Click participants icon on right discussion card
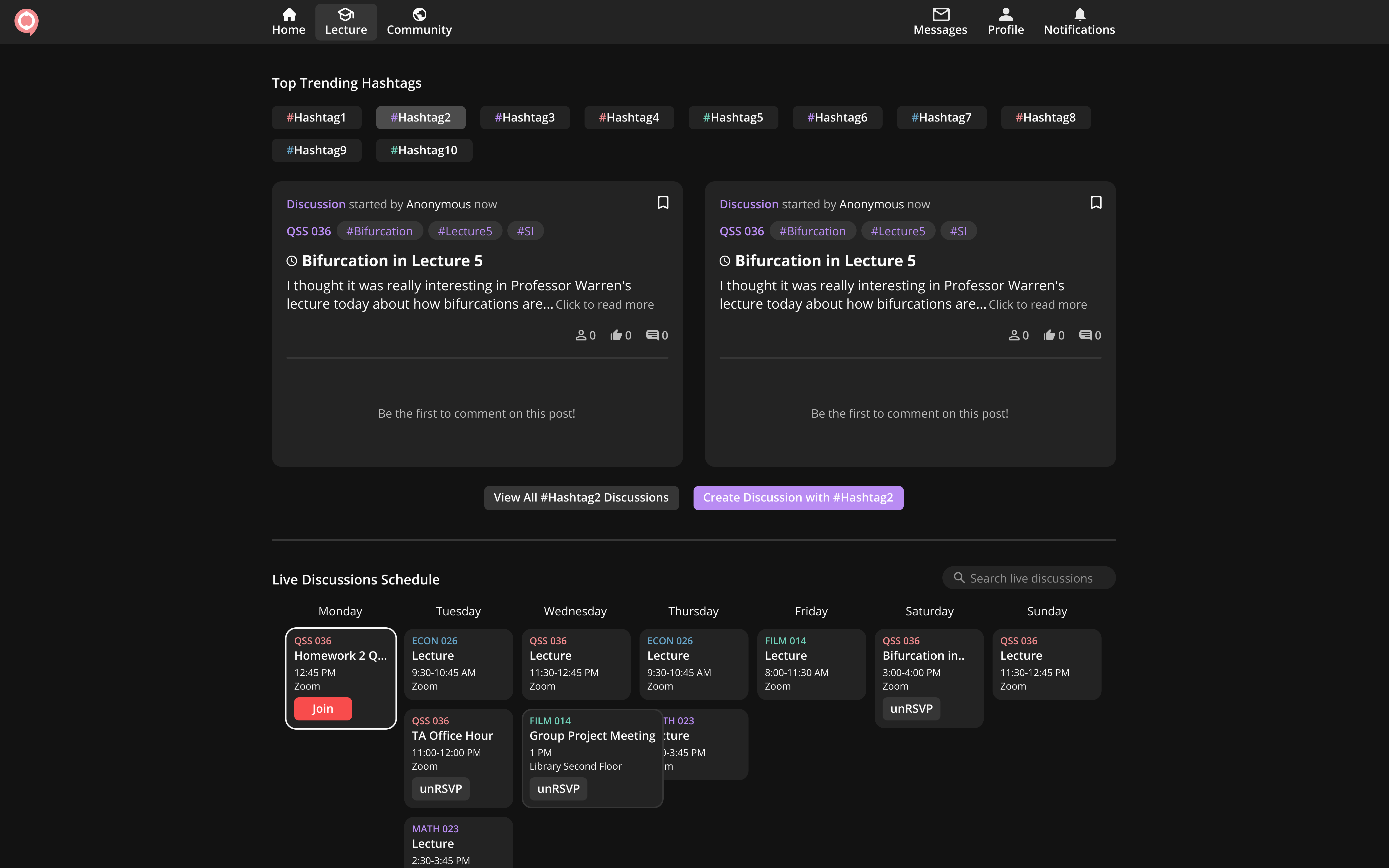 tap(1014, 335)
